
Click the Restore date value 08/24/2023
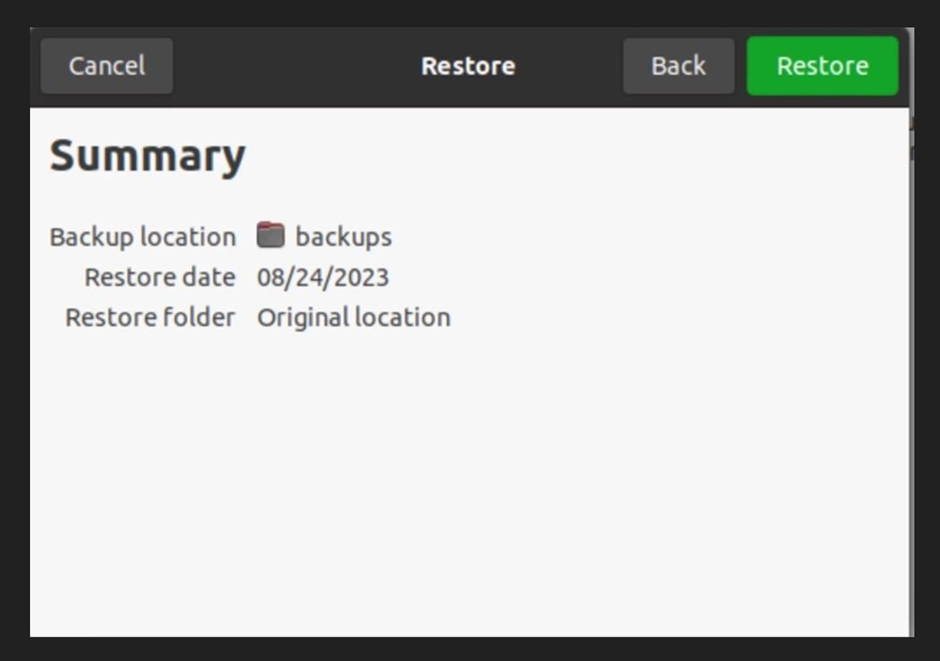[323, 277]
